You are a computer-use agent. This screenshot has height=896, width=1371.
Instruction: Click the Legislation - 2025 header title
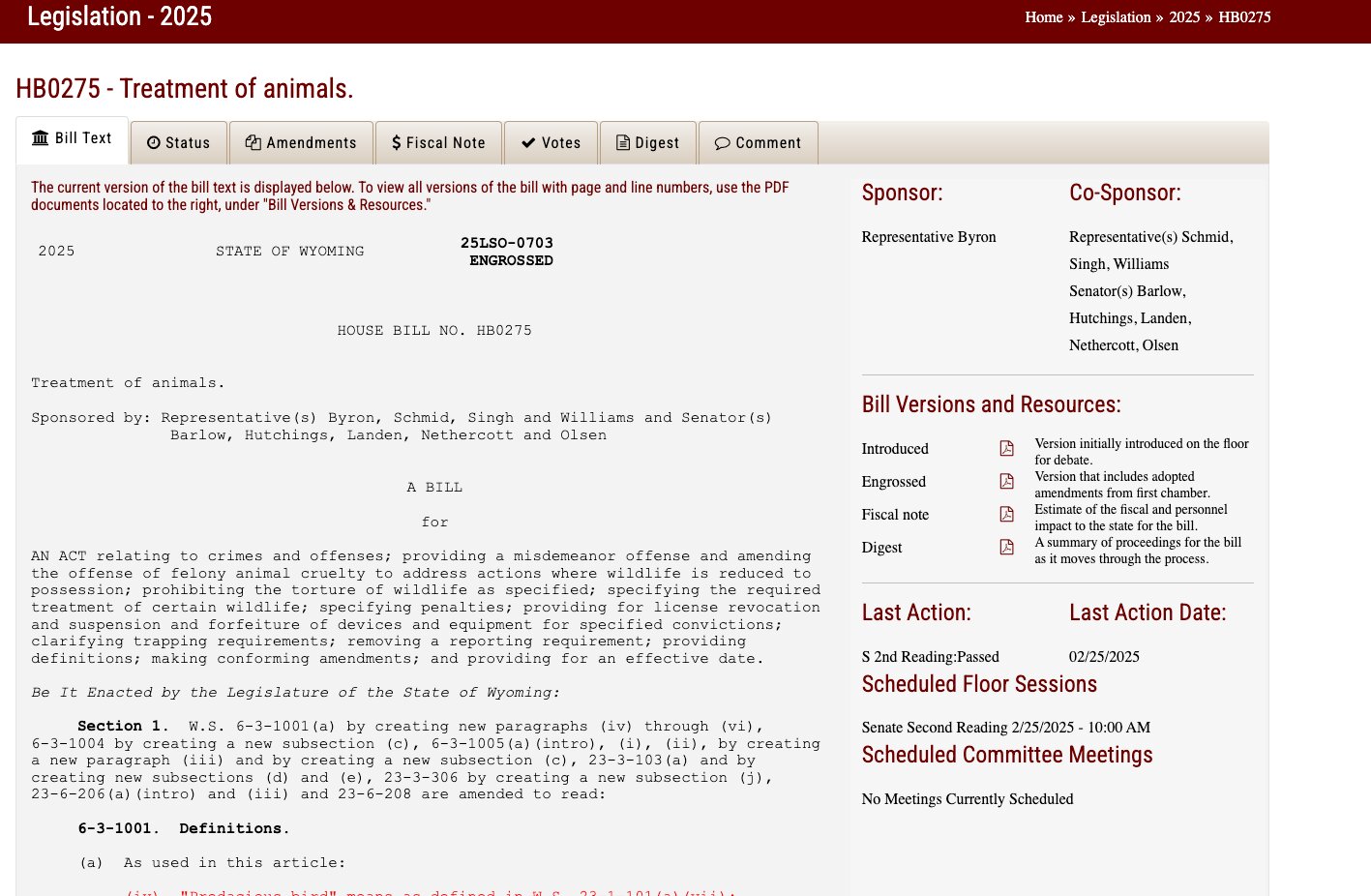119,16
